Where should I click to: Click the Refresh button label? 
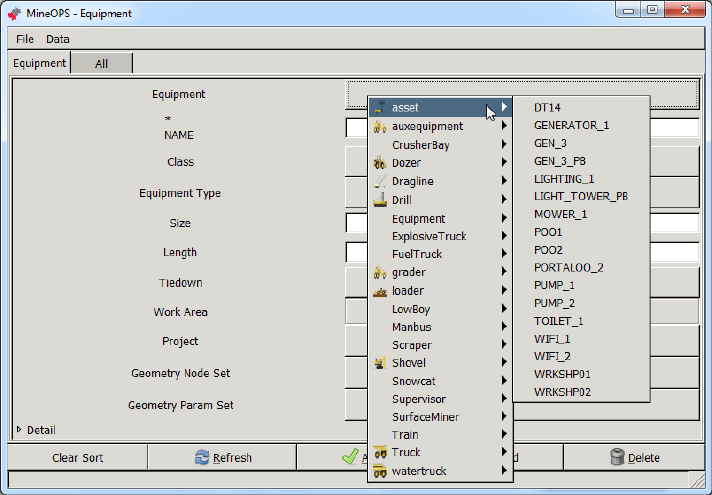tap(232, 458)
